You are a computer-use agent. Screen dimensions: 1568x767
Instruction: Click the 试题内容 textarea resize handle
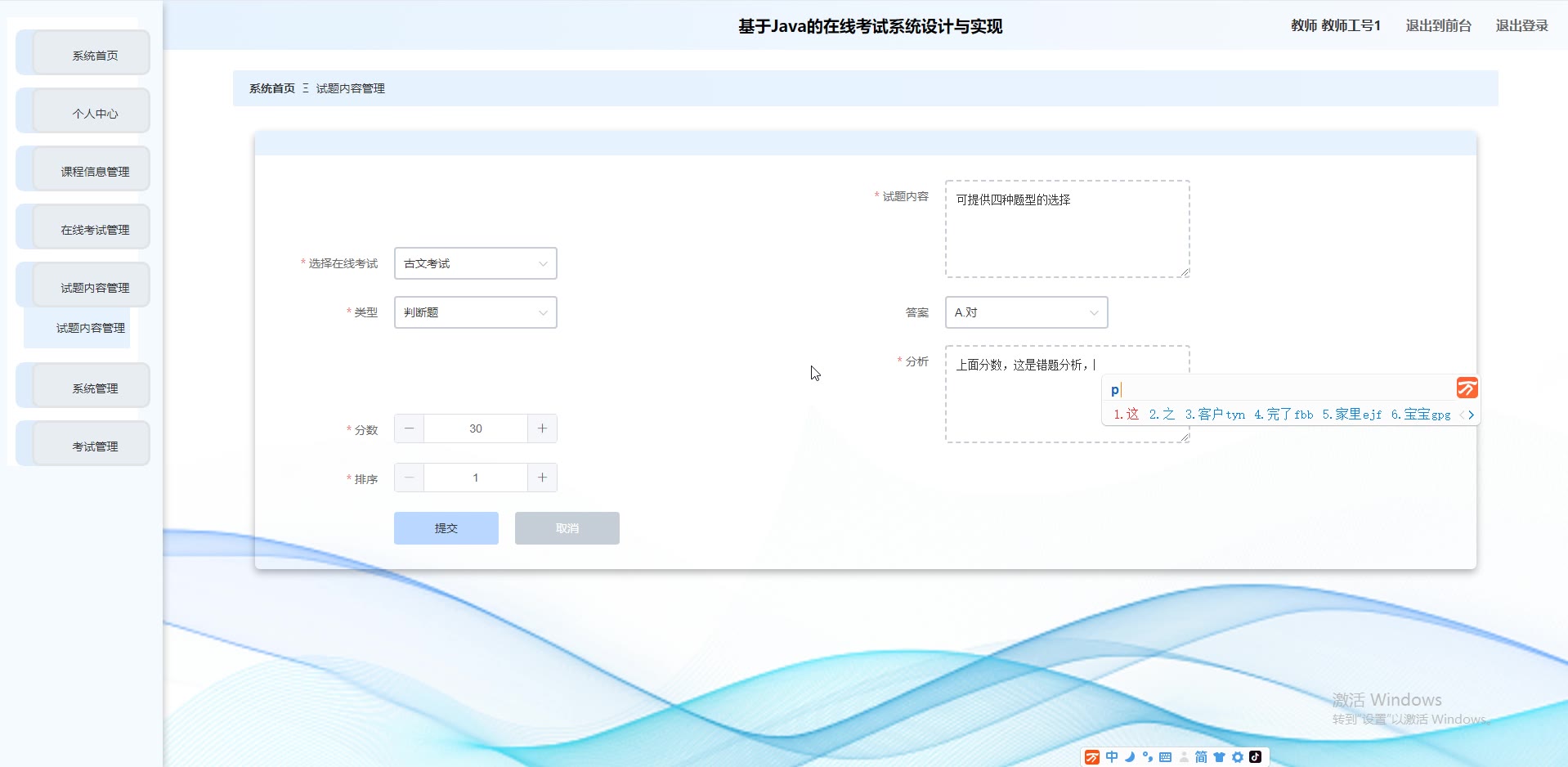[x=1185, y=273]
